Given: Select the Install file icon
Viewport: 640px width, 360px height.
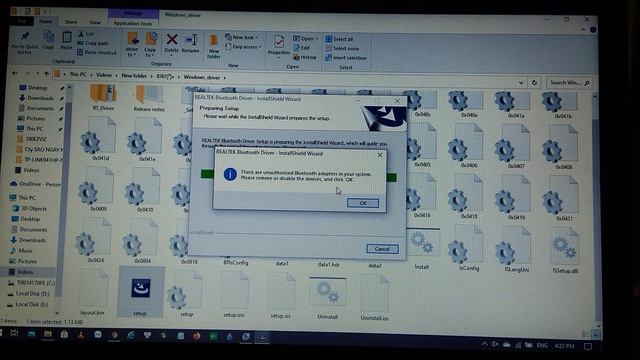Looking at the screenshot, I should pyautogui.click(x=422, y=249).
